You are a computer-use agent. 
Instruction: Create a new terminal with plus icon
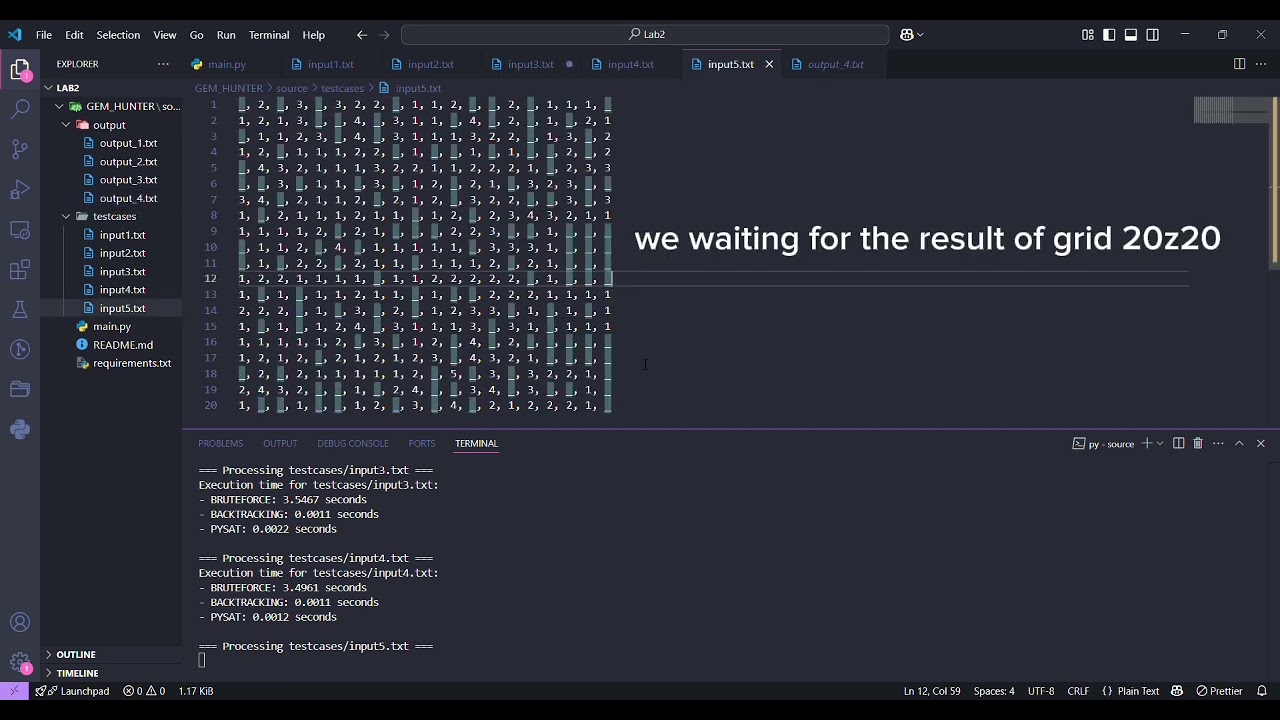[1147, 443]
